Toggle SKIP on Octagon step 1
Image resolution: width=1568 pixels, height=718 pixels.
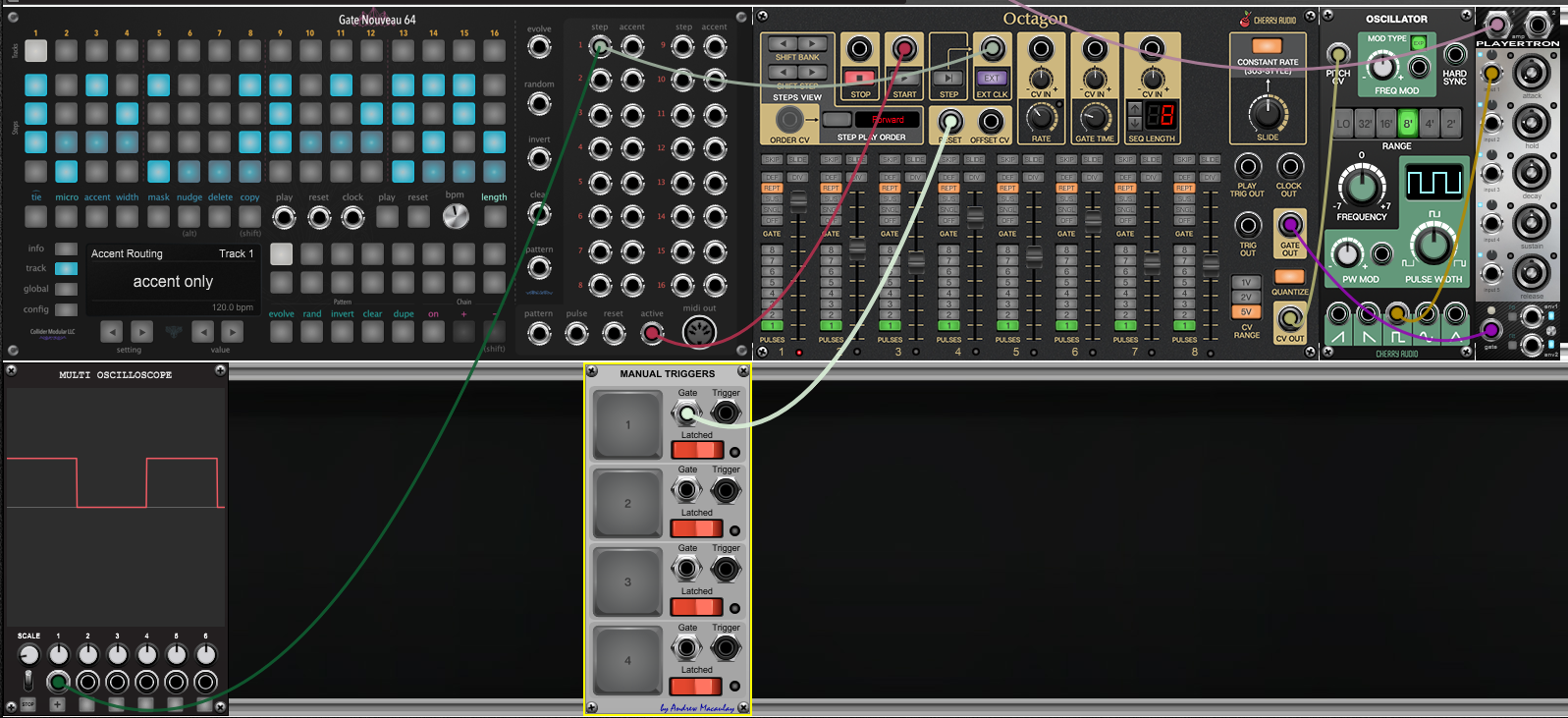pyautogui.click(x=772, y=159)
